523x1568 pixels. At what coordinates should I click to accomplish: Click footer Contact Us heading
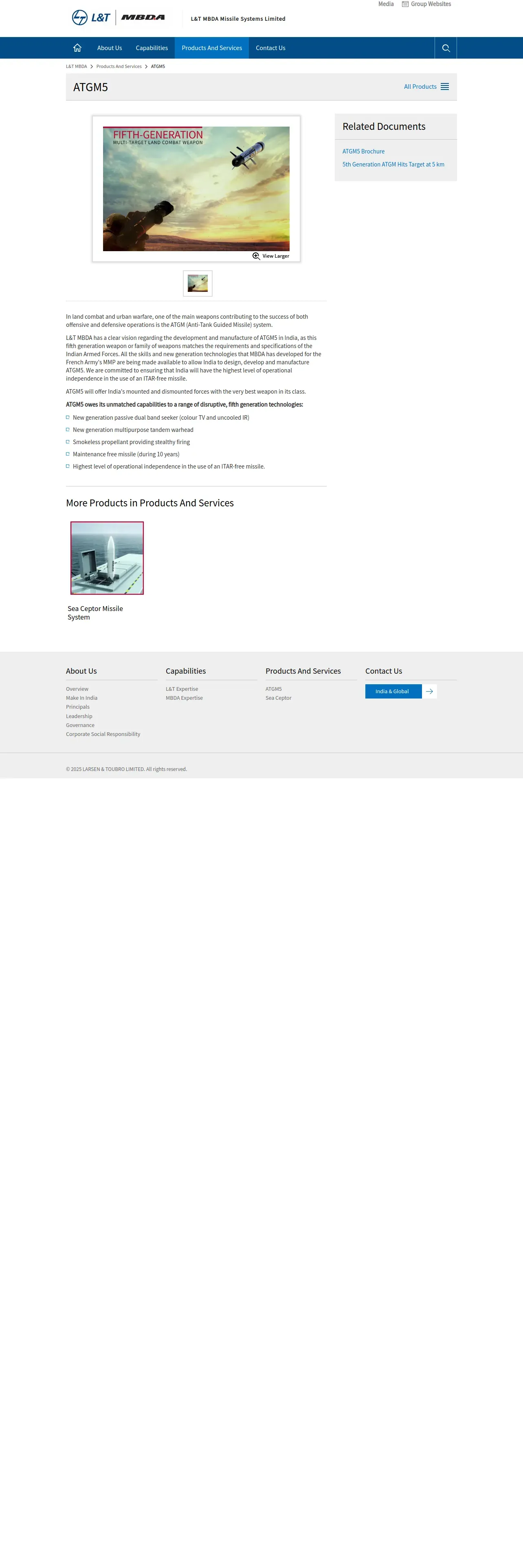click(x=384, y=671)
